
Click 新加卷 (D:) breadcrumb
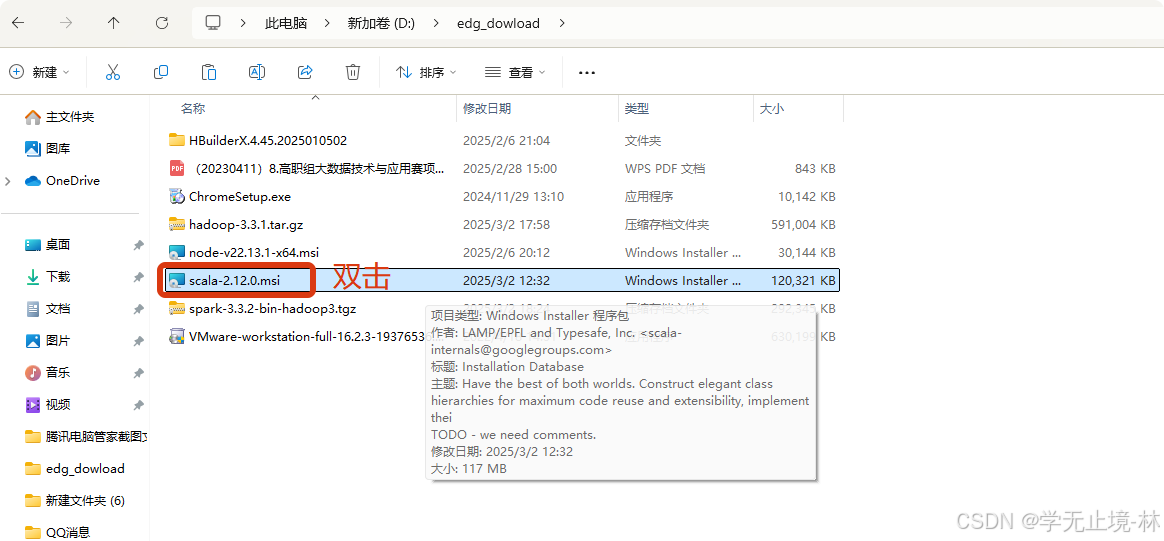(381, 23)
